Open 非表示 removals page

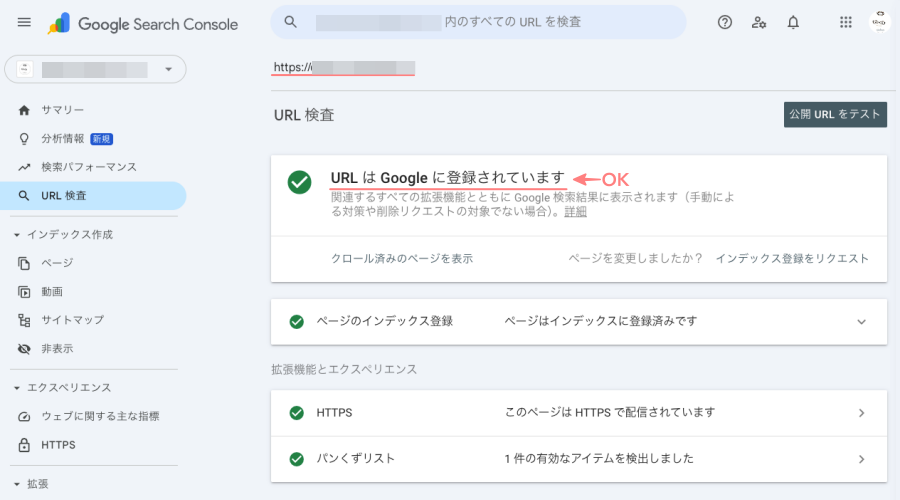click(57, 348)
